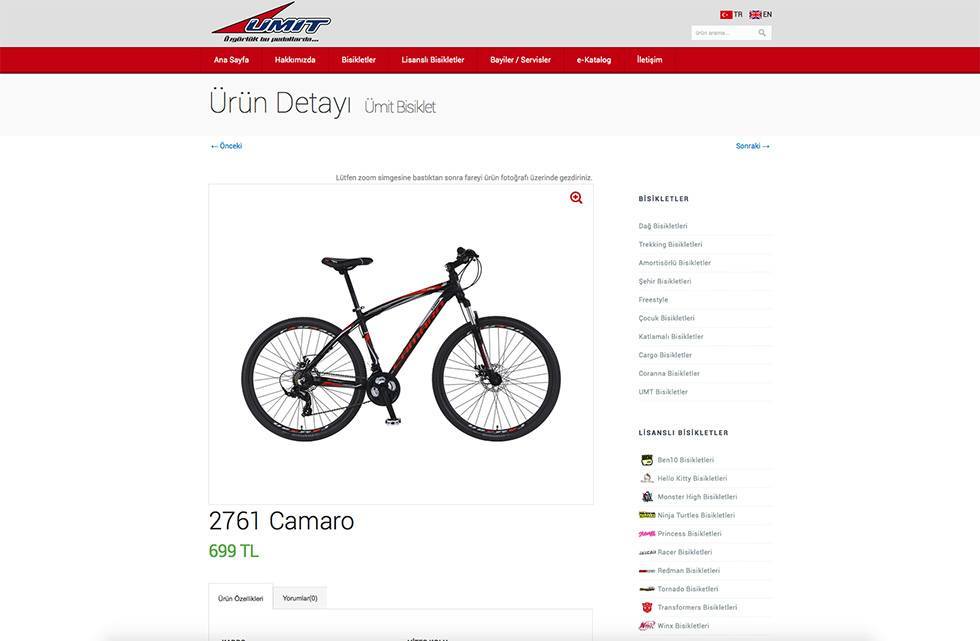
Task: Open Monster High Bisikletleri brand icon
Action: pos(647,497)
